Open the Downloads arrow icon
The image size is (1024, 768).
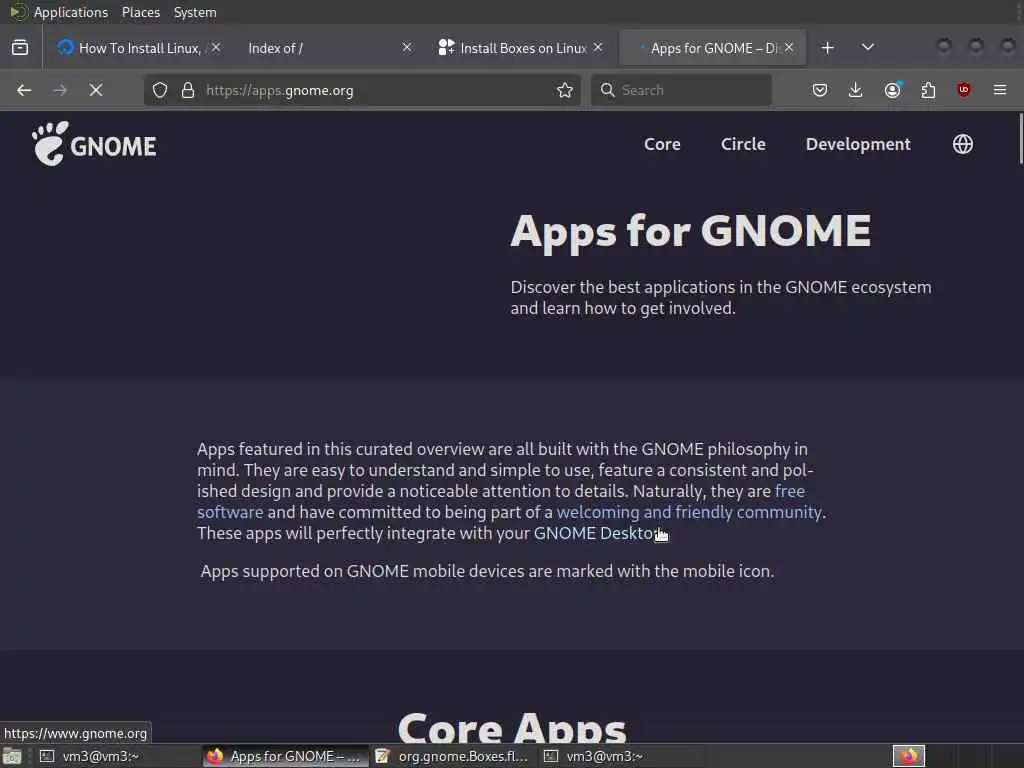pyautogui.click(x=856, y=90)
